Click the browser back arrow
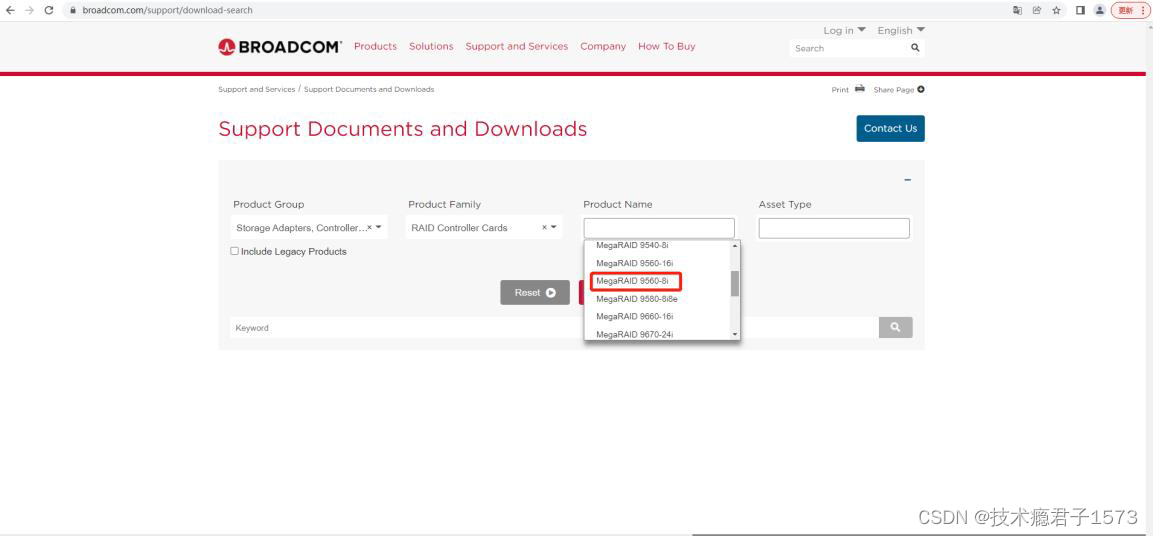 coord(10,10)
